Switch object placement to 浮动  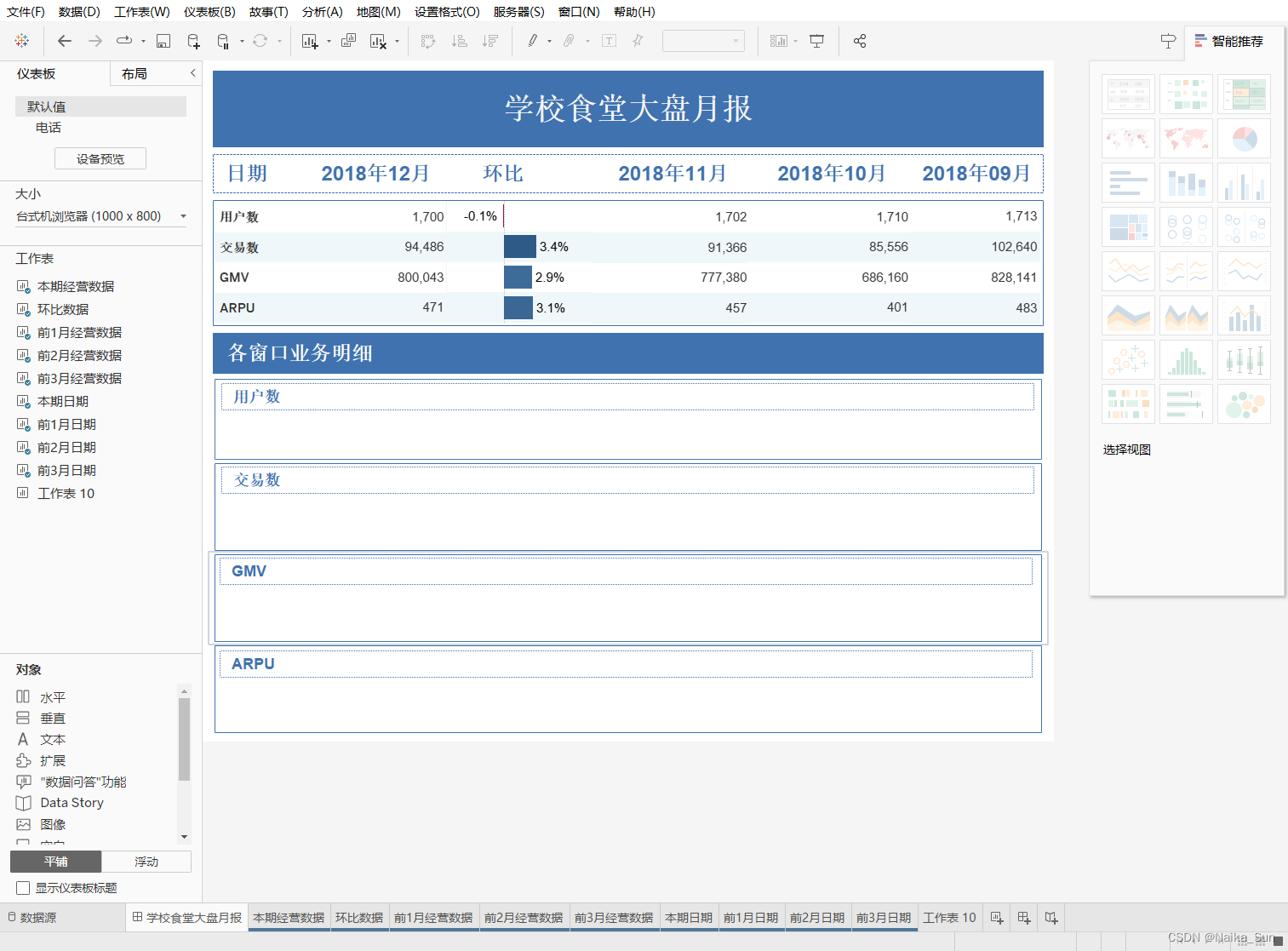tap(146, 862)
